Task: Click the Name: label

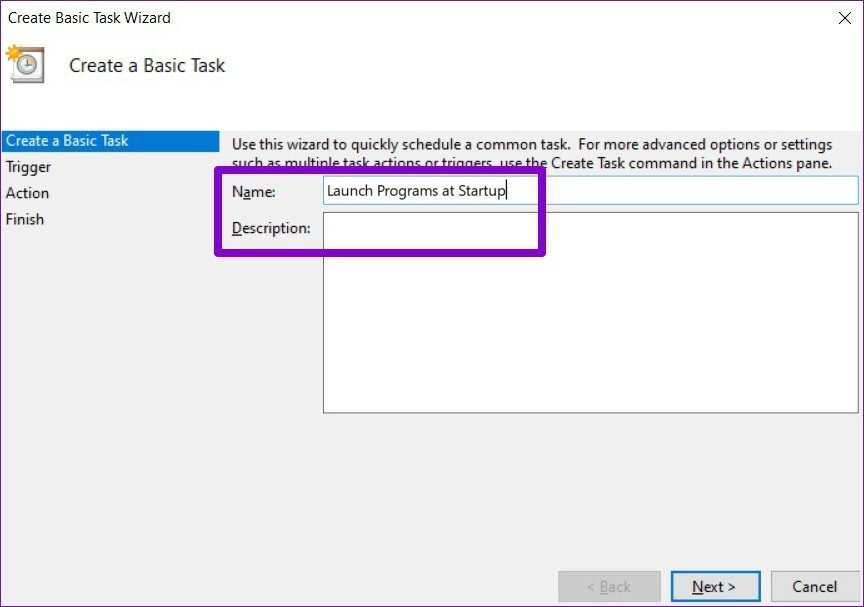Action: click(253, 192)
